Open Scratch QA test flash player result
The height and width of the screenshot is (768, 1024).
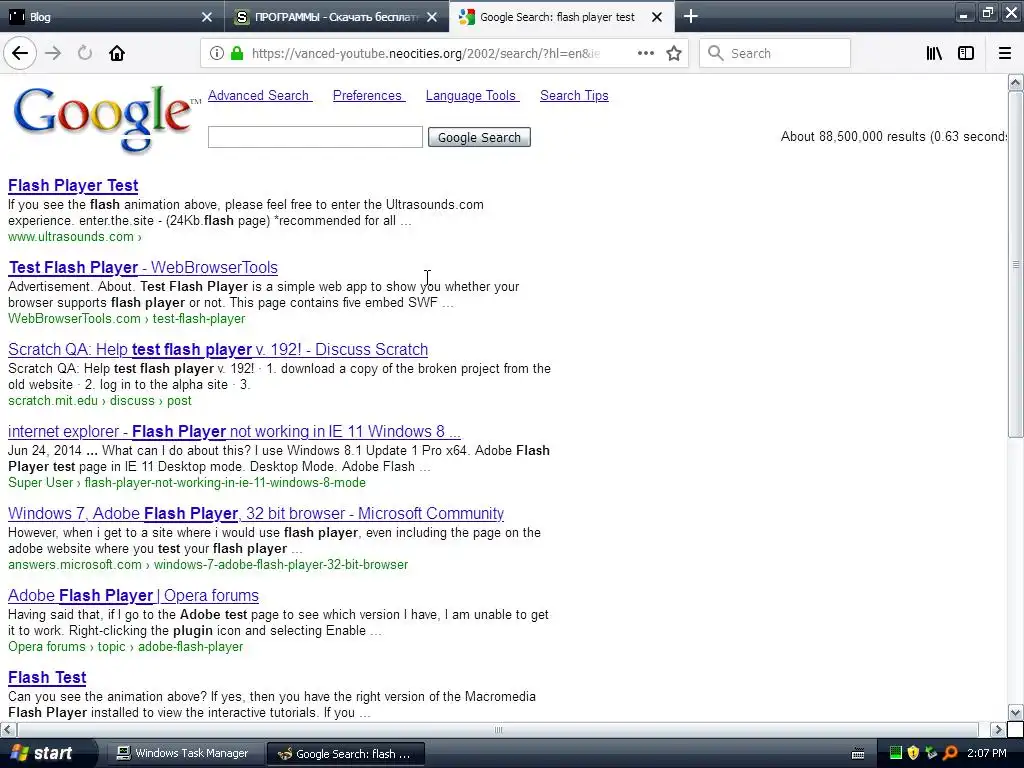click(x=218, y=349)
